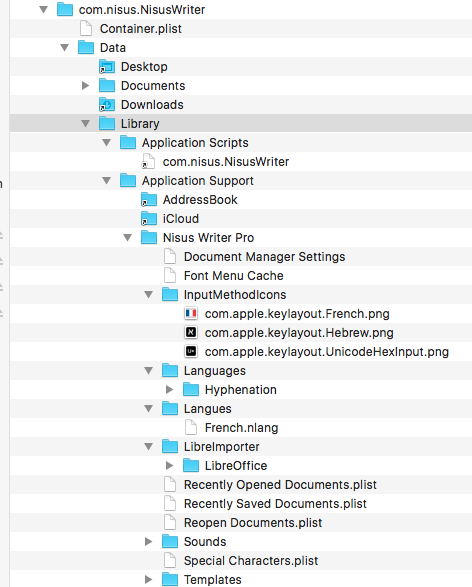Select the Container.plist file name
The height and width of the screenshot is (587, 472).
pos(141,29)
